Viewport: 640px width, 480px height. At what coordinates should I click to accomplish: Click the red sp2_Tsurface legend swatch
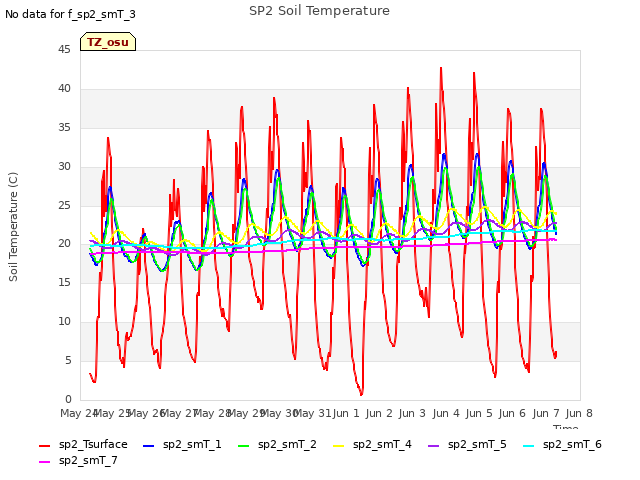pos(44,446)
